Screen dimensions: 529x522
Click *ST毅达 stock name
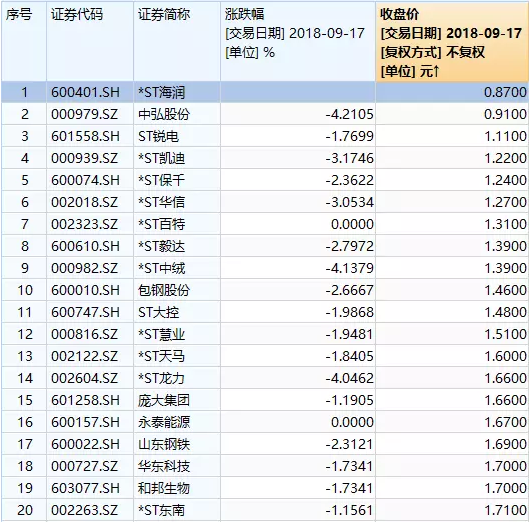[x=162, y=246]
